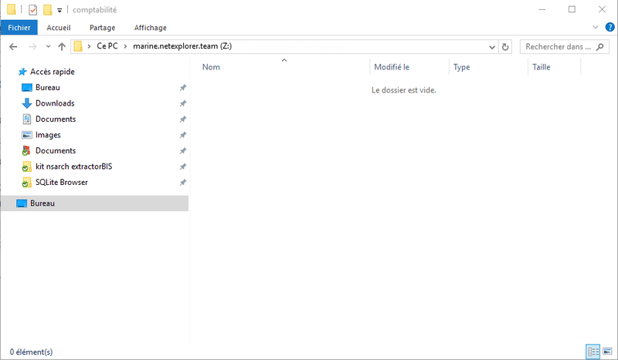Click the search magnifier icon
Image resolution: width=618 pixels, height=360 pixels.
pos(600,47)
